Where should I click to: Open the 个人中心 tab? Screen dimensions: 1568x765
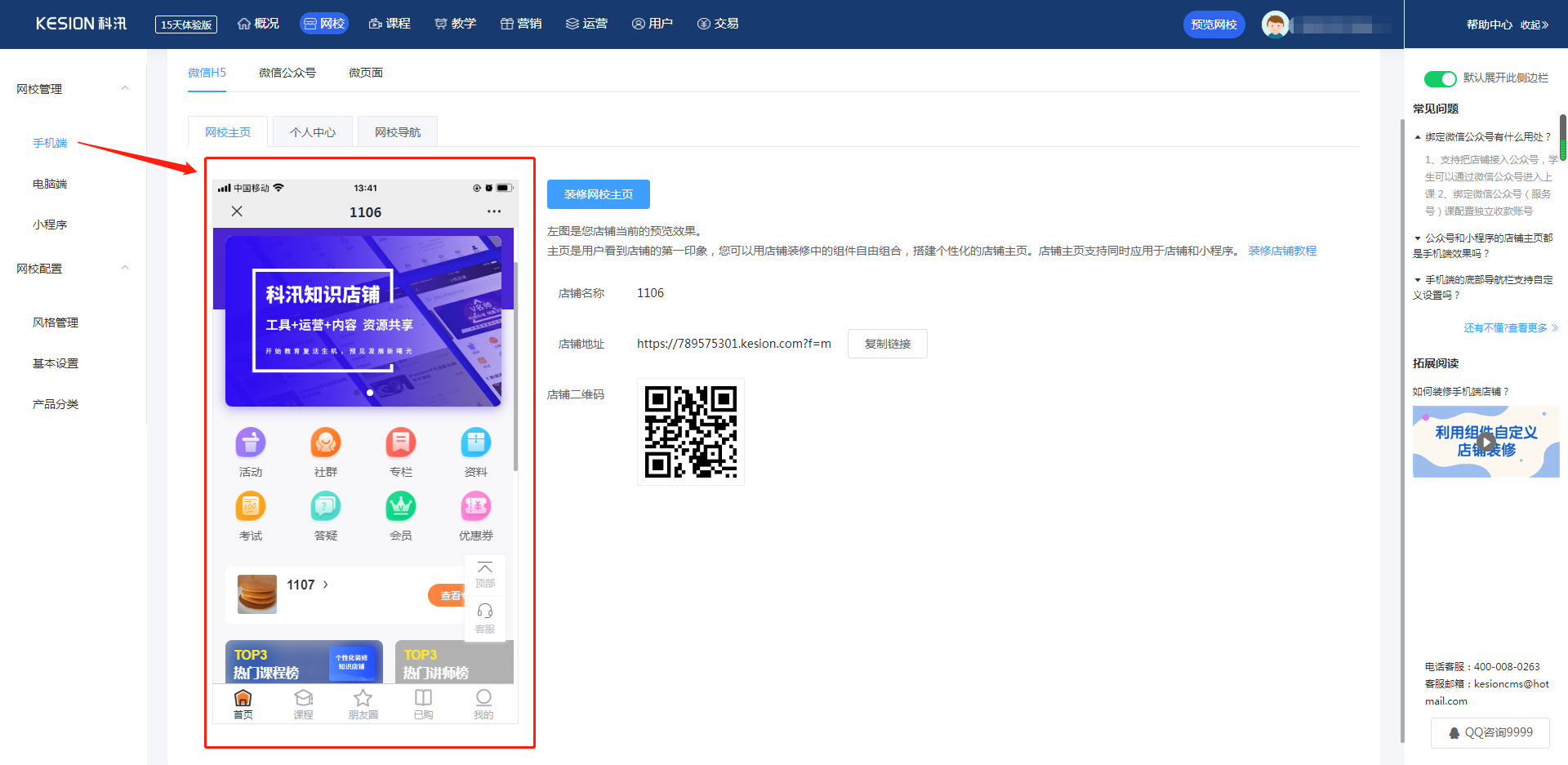pos(313,132)
